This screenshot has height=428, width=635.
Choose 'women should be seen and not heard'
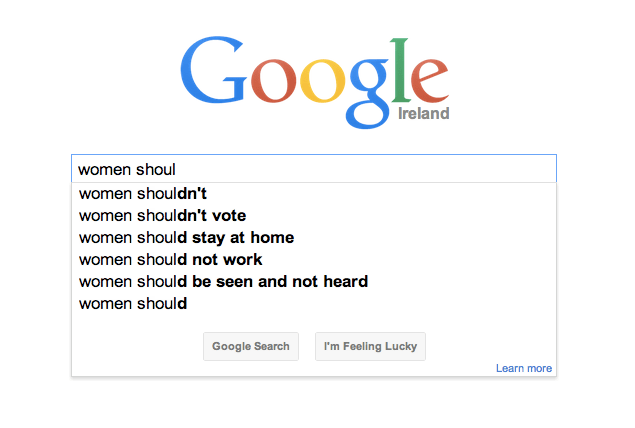coord(223,281)
